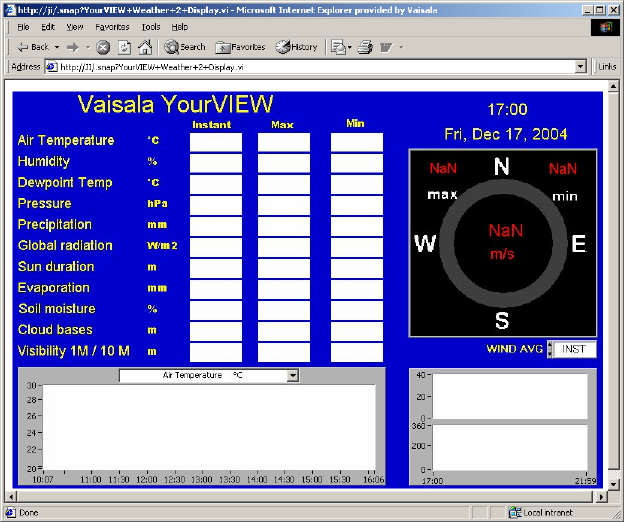This screenshot has width=624, height=522.
Task: Click the Global radiation label
Action: pyautogui.click(x=65, y=245)
